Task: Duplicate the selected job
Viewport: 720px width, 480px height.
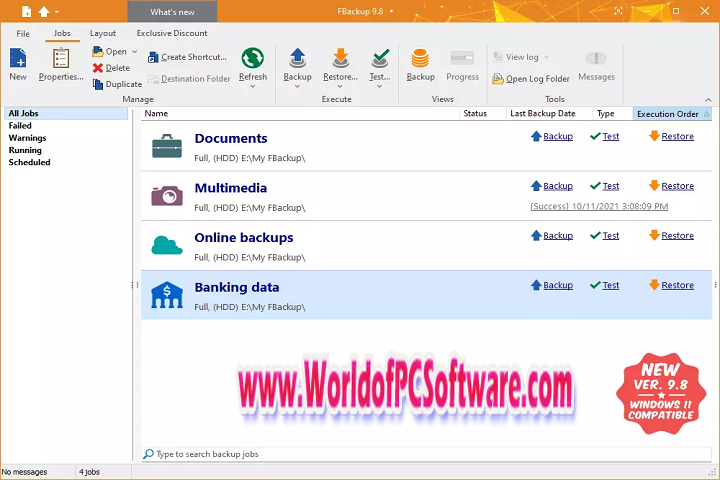Action: pos(117,84)
